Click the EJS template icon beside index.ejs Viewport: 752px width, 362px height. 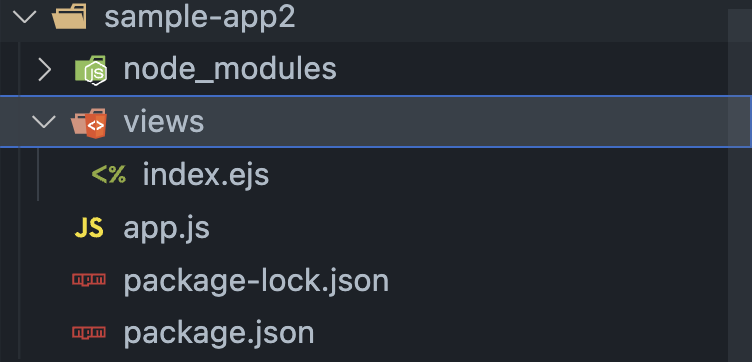(109, 175)
